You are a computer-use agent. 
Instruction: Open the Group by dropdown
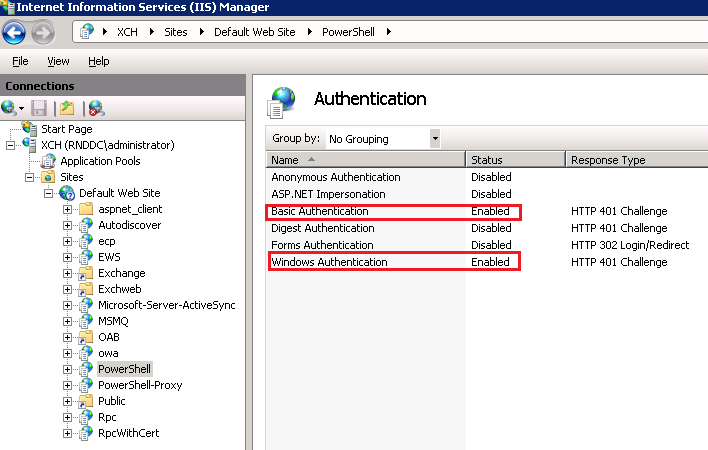[435, 139]
